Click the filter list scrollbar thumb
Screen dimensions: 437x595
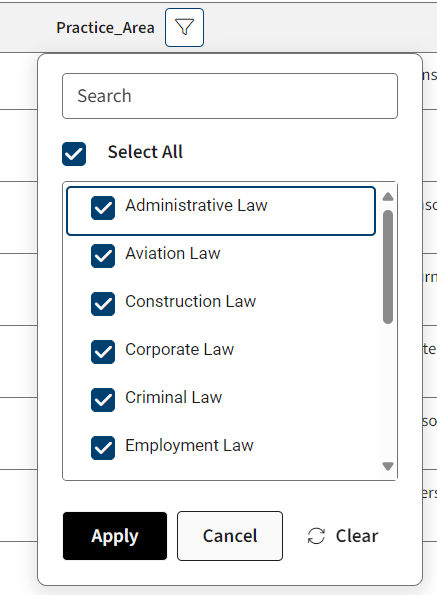tap(388, 267)
